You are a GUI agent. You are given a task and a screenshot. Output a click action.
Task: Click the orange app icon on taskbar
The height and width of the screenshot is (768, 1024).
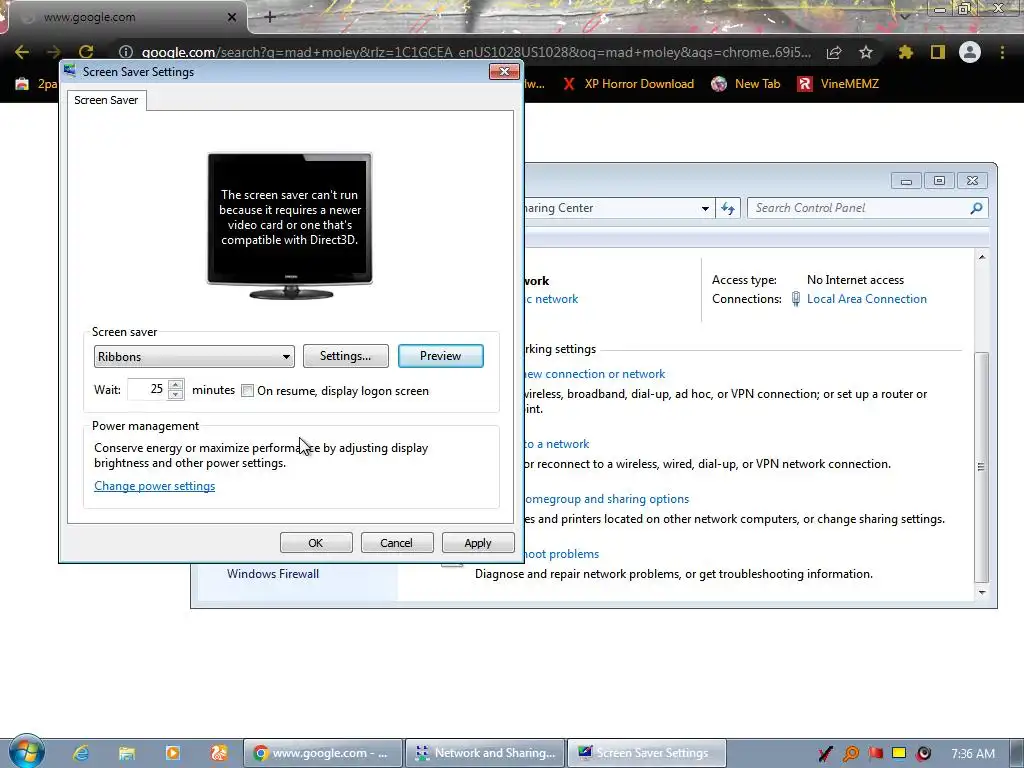219,753
